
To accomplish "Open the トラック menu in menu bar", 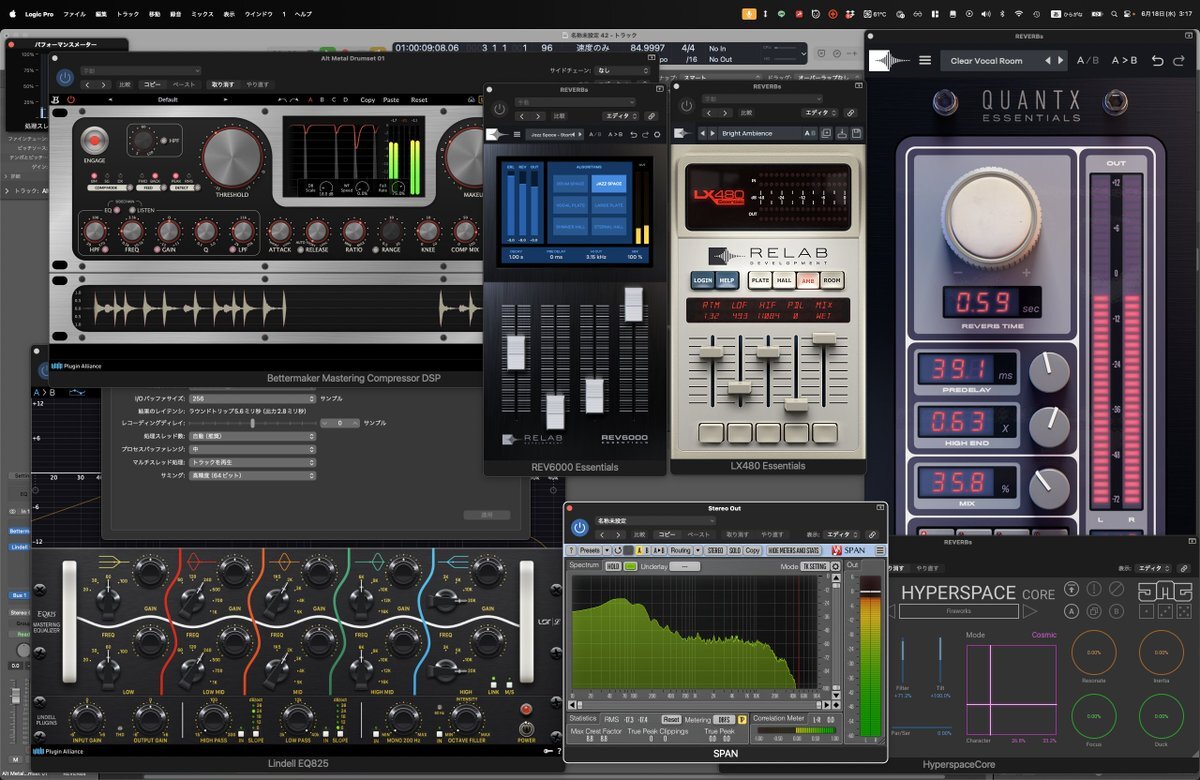I will [x=128, y=14].
